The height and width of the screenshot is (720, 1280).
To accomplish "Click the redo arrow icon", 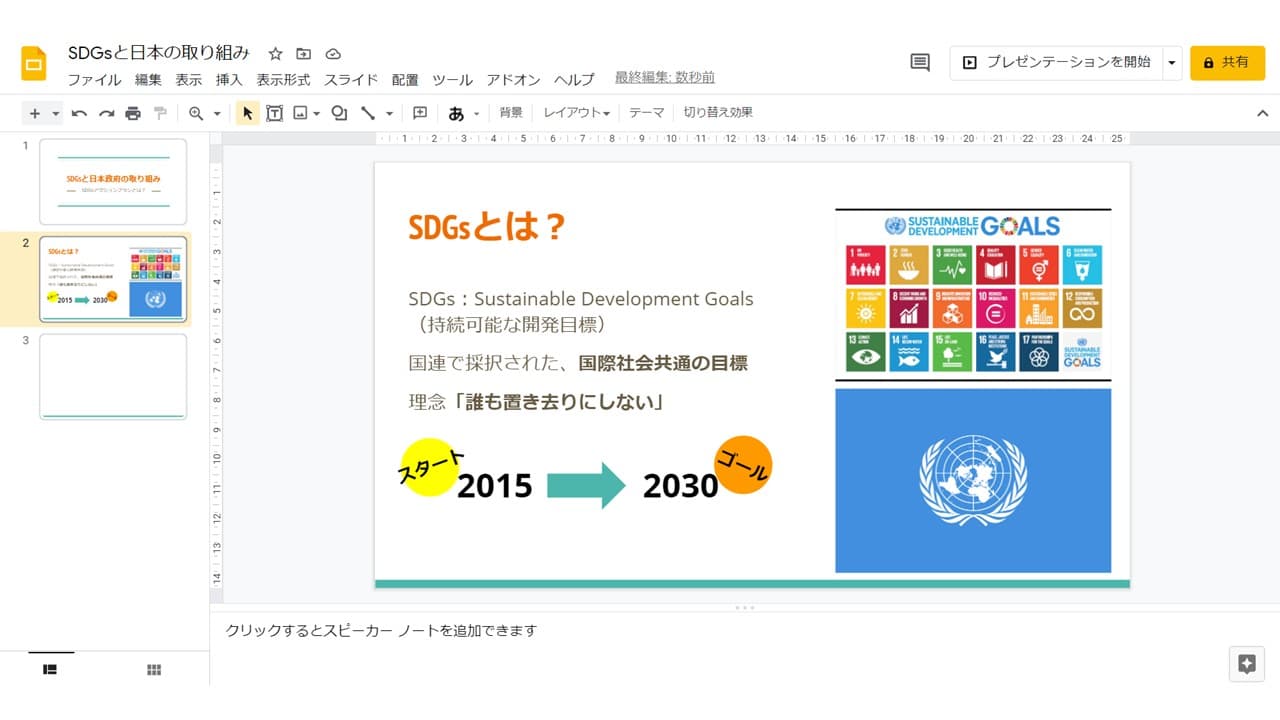I will point(106,114).
